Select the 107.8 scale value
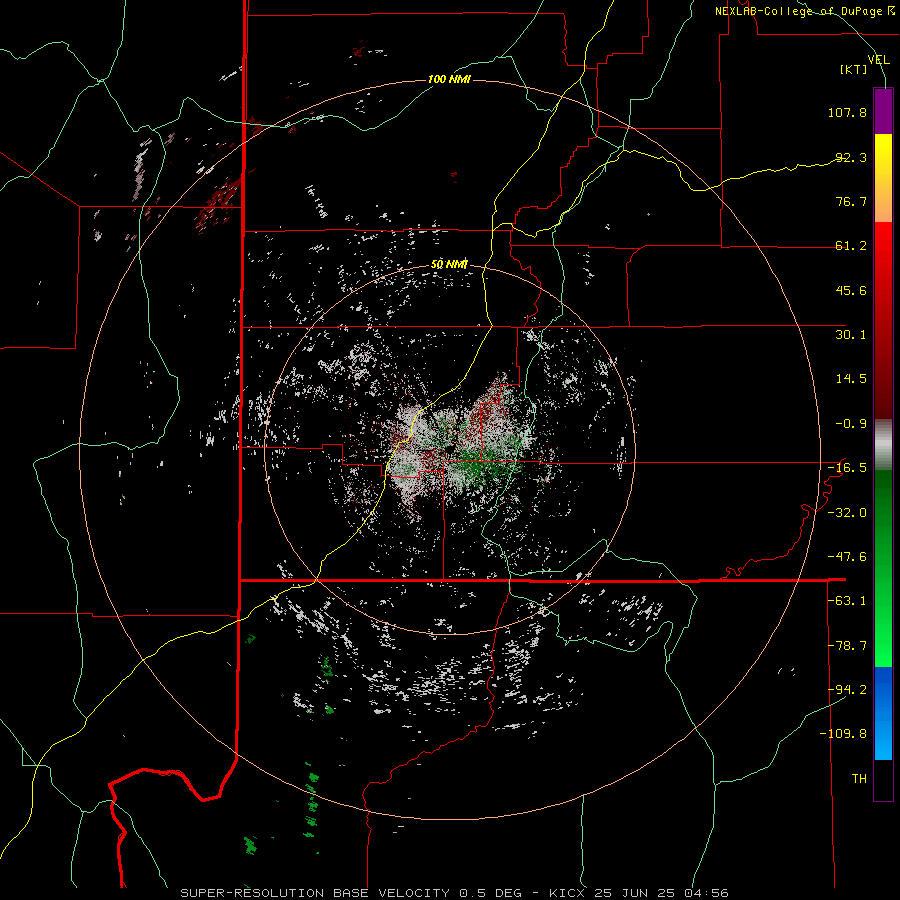 [x=847, y=112]
